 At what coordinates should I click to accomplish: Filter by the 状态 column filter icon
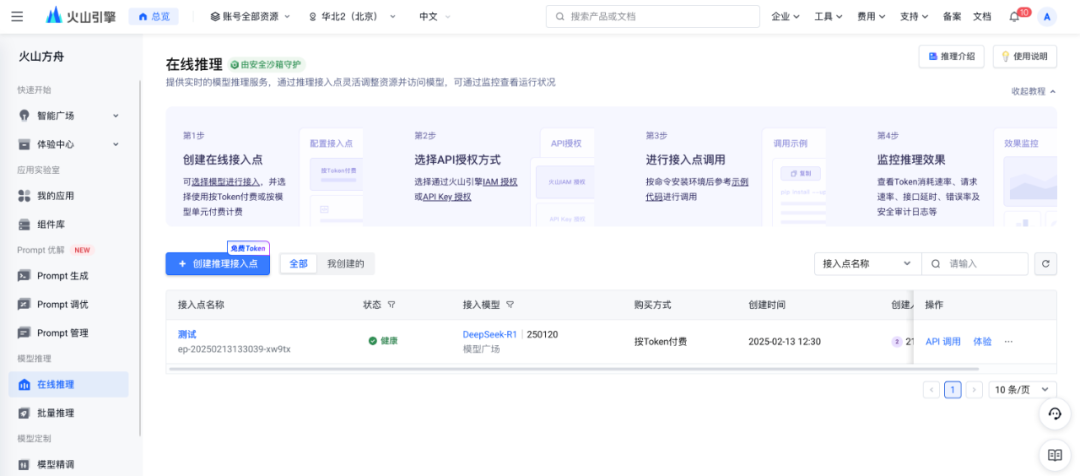click(x=392, y=304)
